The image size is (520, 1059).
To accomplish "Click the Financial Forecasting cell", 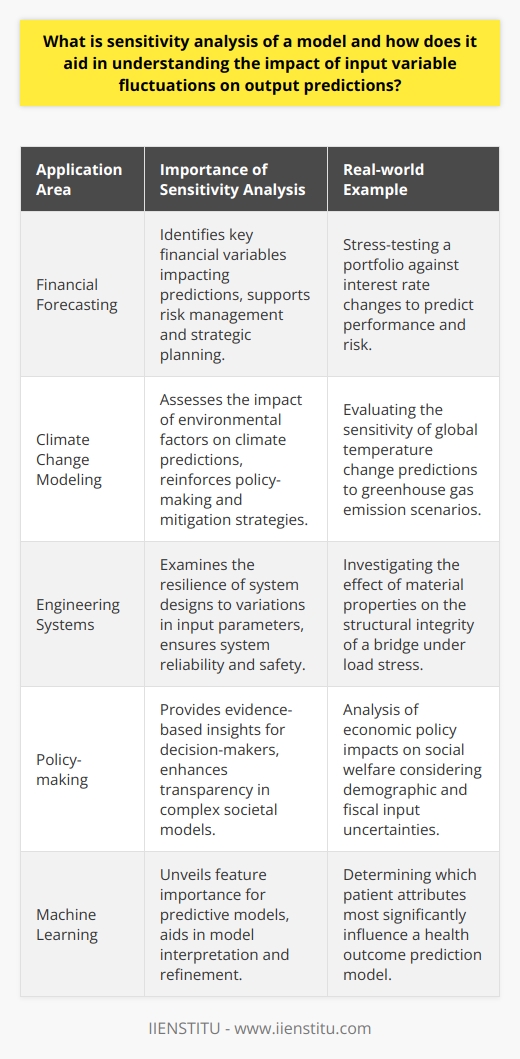I will pos(82,294).
